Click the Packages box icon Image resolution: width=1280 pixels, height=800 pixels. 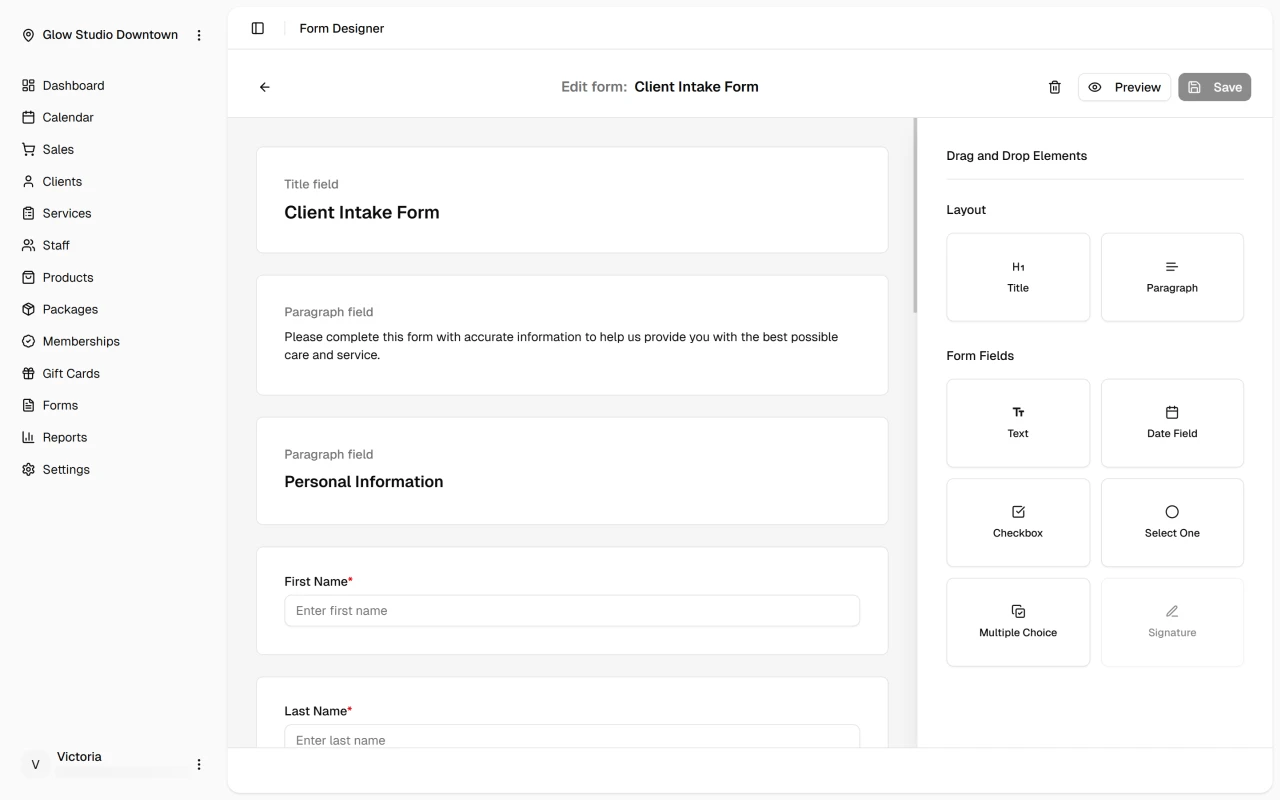(x=28, y=310)
